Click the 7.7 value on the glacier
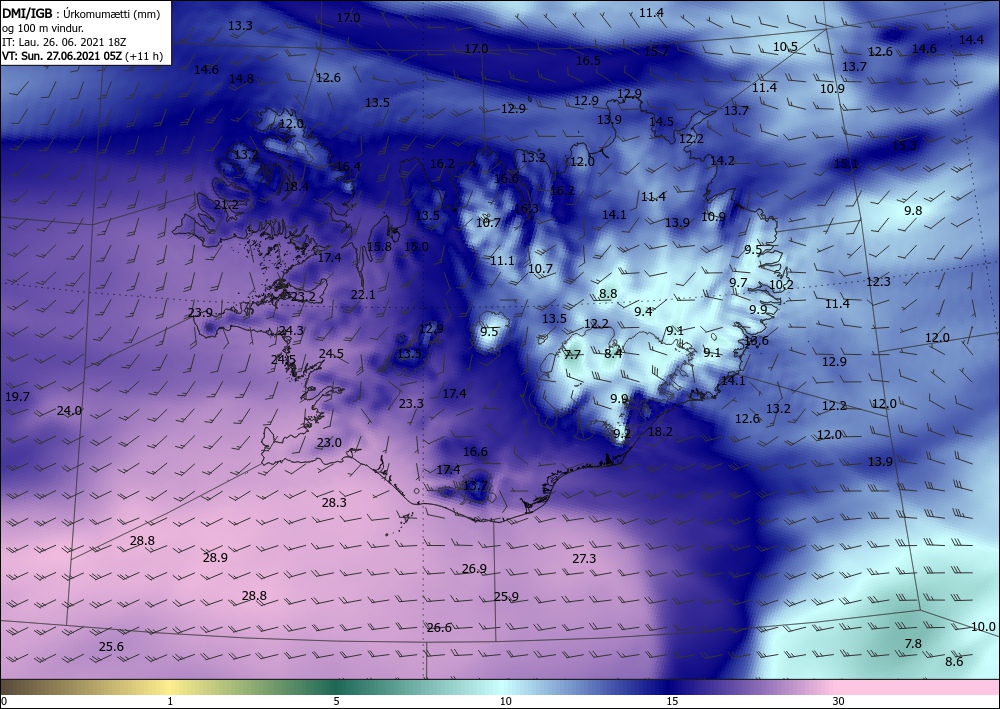The height and width of the screenshot is (709, 1000). click(573, 354)
